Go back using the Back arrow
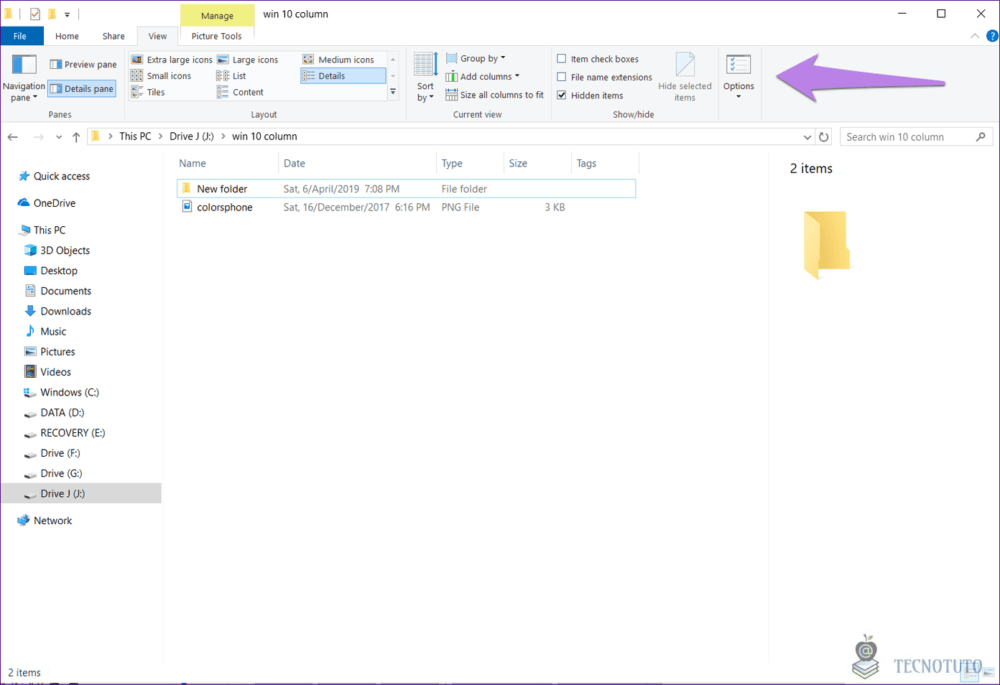Image resolution: width=1000 pixels, height=685 pixels. (x=13, y=136)
